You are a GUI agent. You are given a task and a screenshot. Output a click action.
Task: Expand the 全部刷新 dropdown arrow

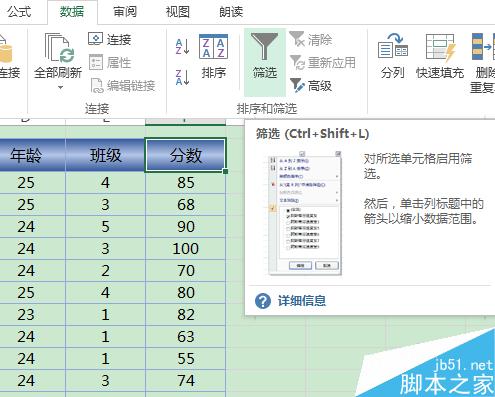pos(60,87)
